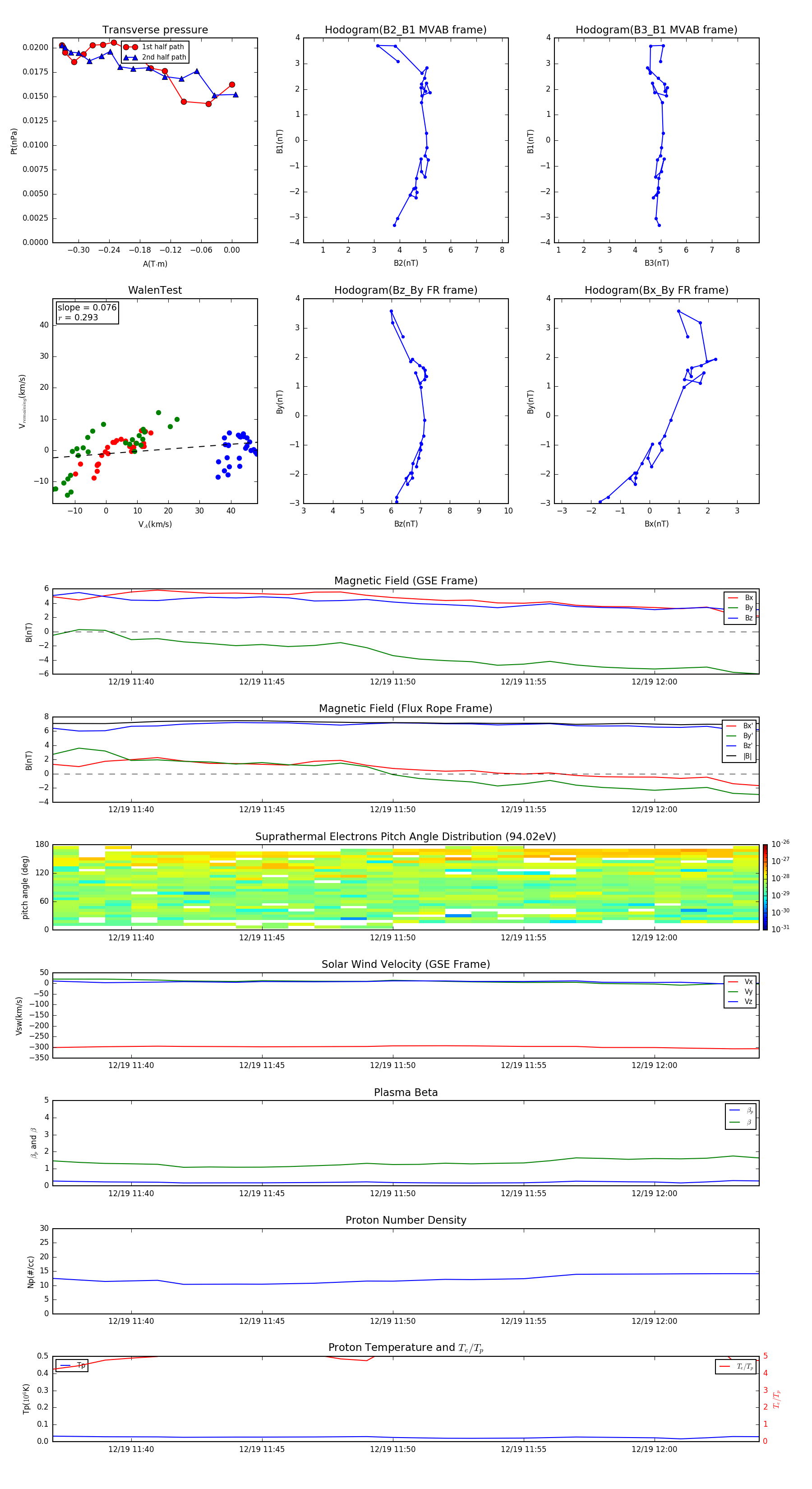Click the red Bx legend entry in GSE panel
The width and height of the screenshot is (812, 1489).
[x=740, y=598]
